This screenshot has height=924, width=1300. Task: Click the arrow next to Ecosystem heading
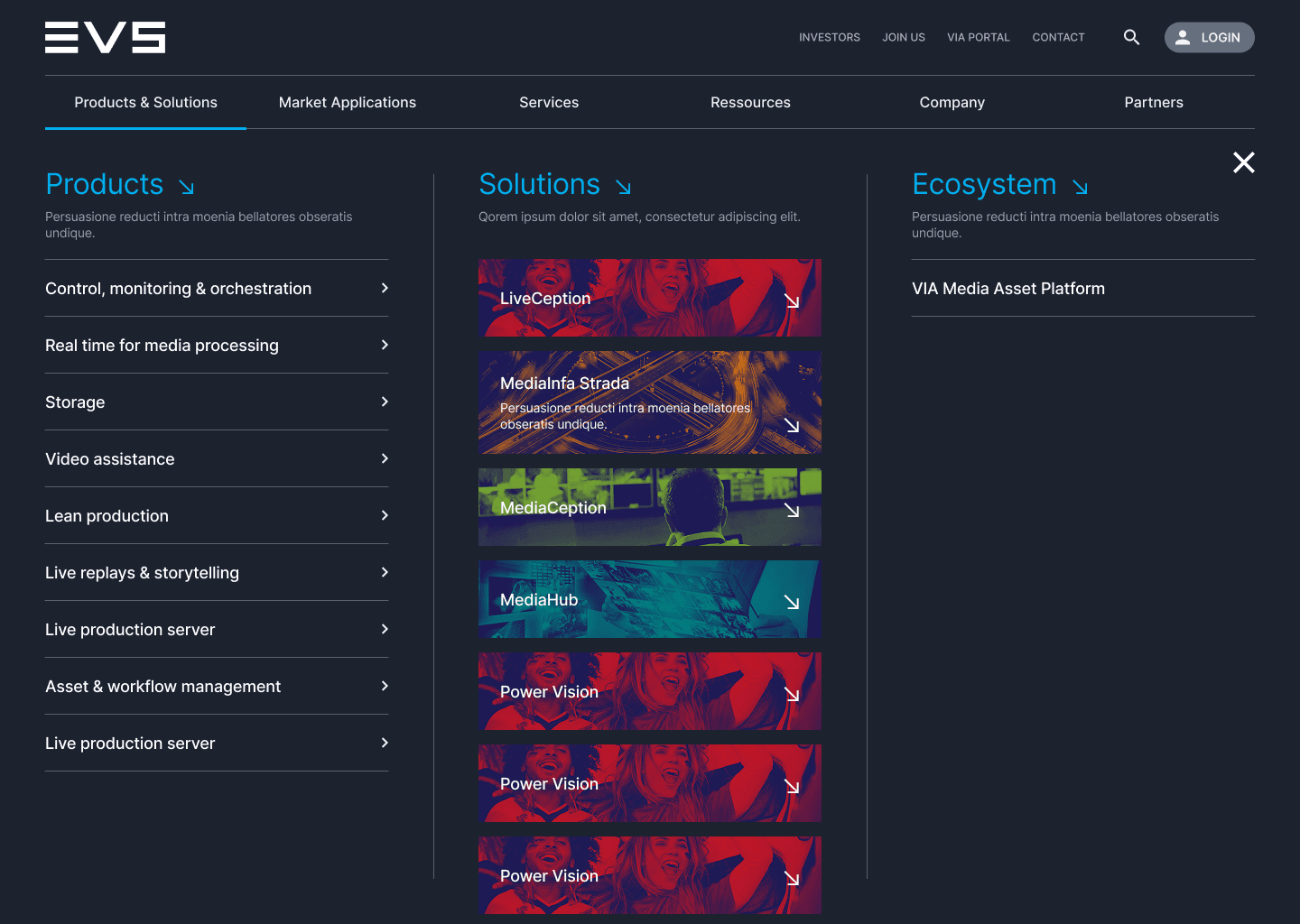[x=1080, y=187]
